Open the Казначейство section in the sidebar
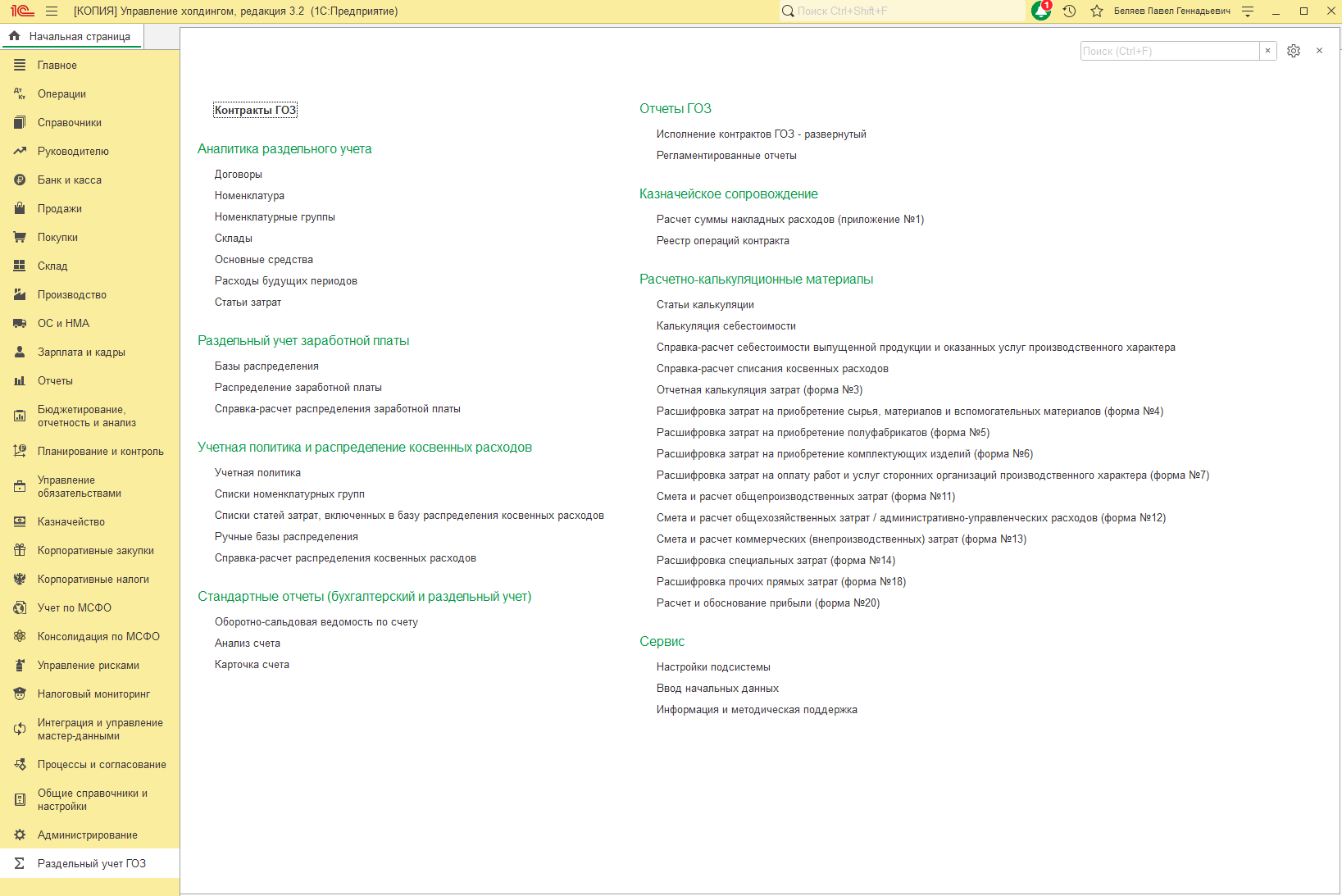The height and width of the screenshot is (896, 1342). 71,522
